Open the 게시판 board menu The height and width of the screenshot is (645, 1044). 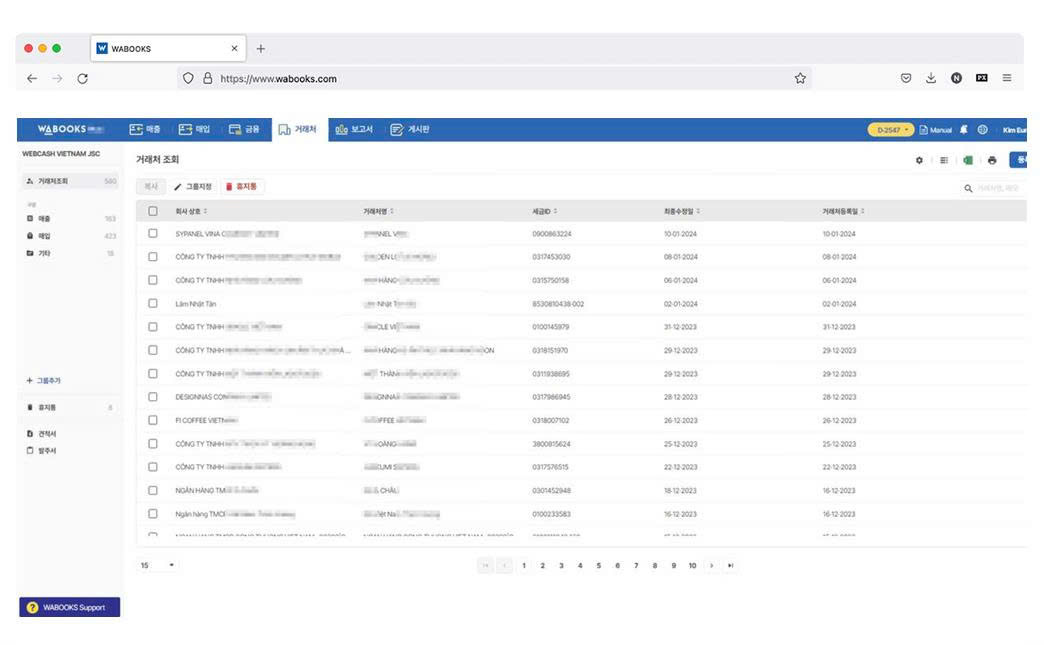409,129
